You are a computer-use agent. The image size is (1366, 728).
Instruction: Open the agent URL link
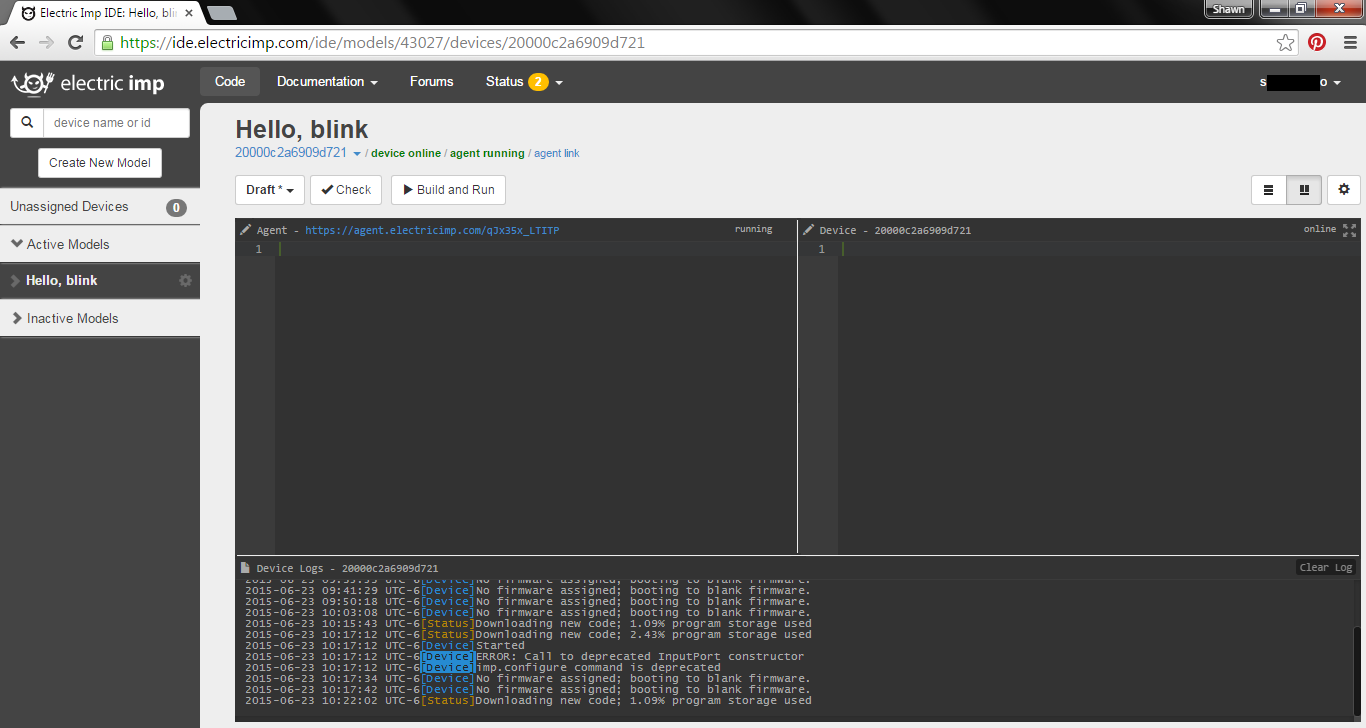(x=432, y=230)
